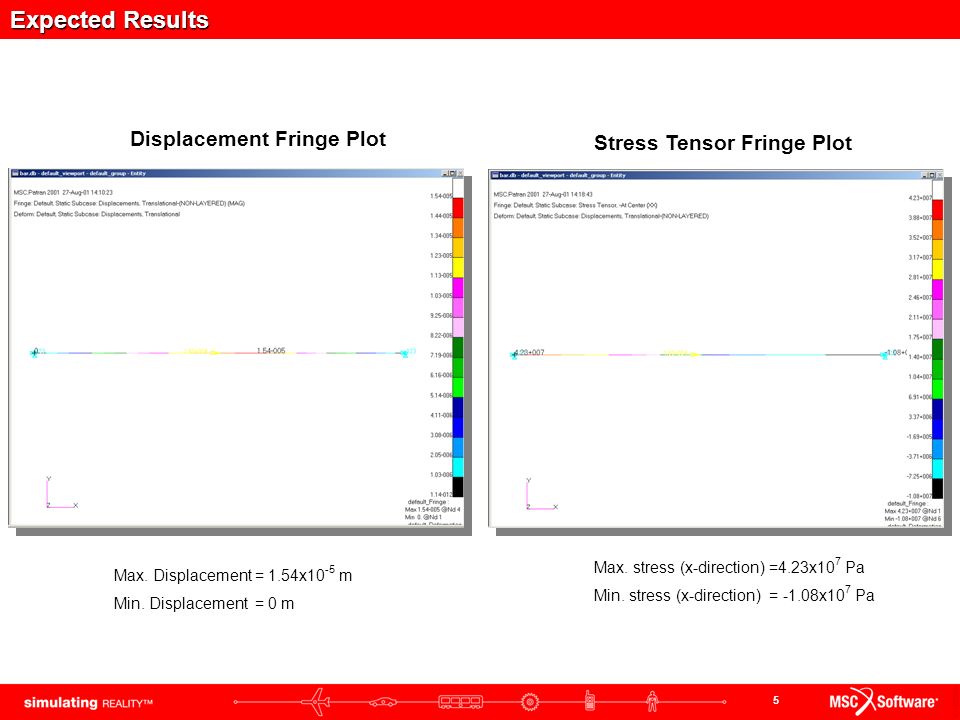Image resolution: width=960 pixels, height=720 pixels.
Task: Click the XYZ axis triad in displacement plot
Action: point(61,493)
